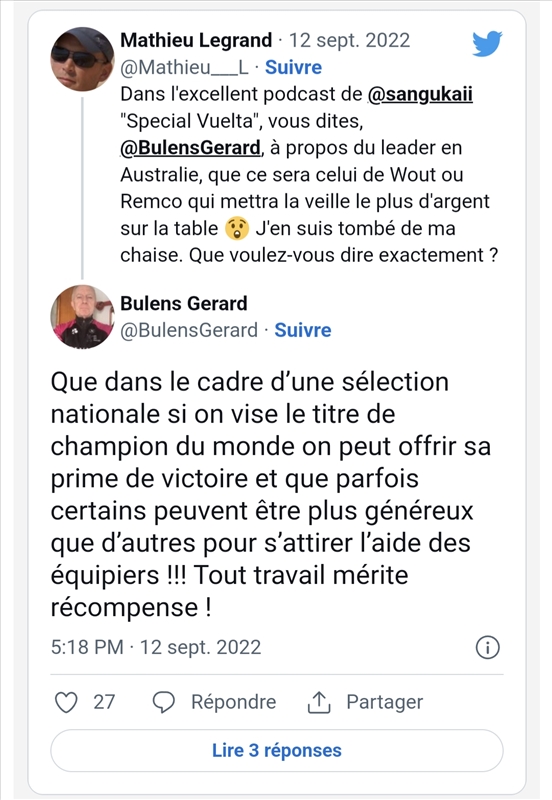The width and height of the screenshot is (552, 800).
Task: Click the share upload arrow icon
Action: (319, 702)
